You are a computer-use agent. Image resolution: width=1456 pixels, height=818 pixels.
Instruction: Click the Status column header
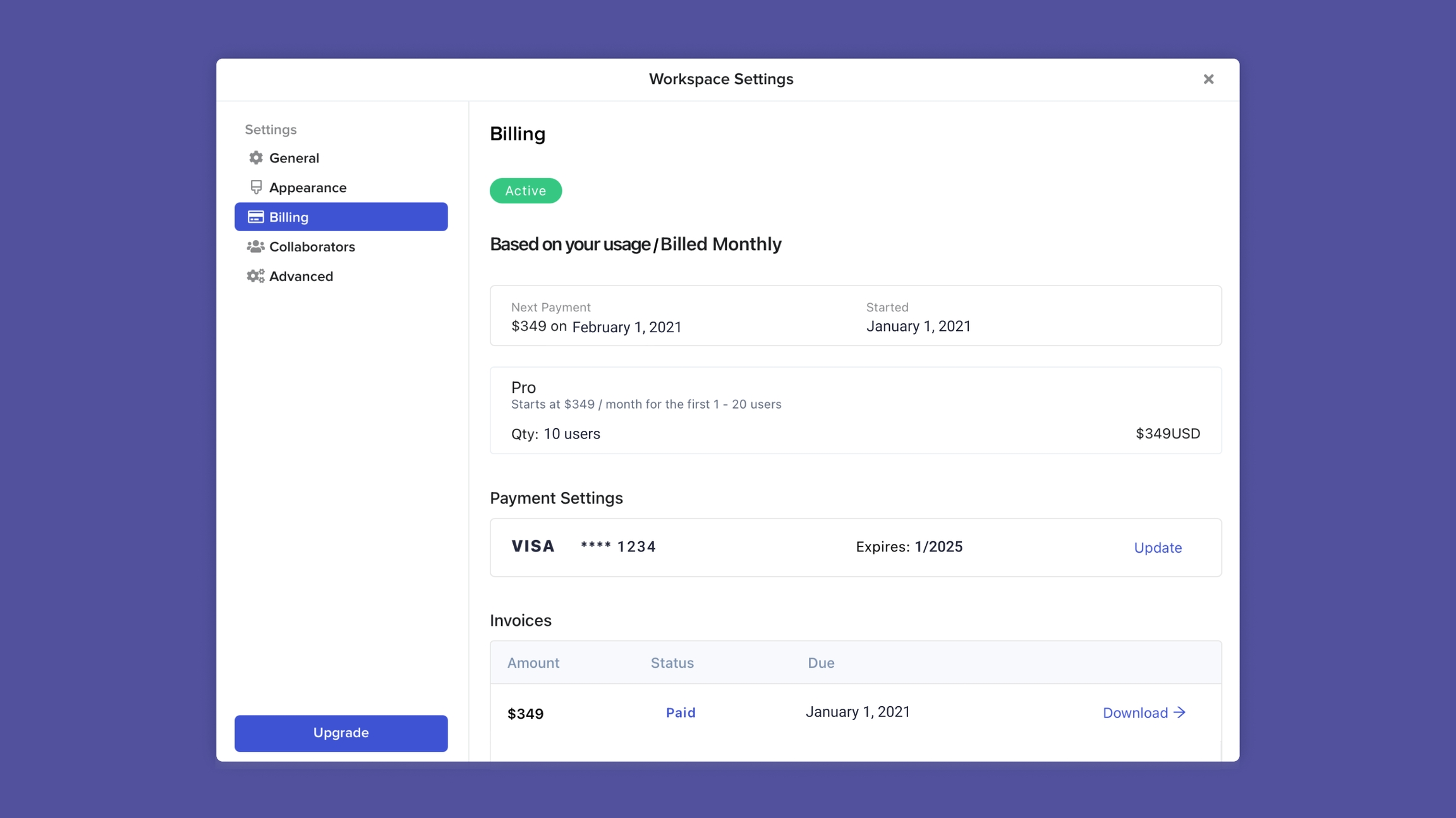(x=672, y=663)
